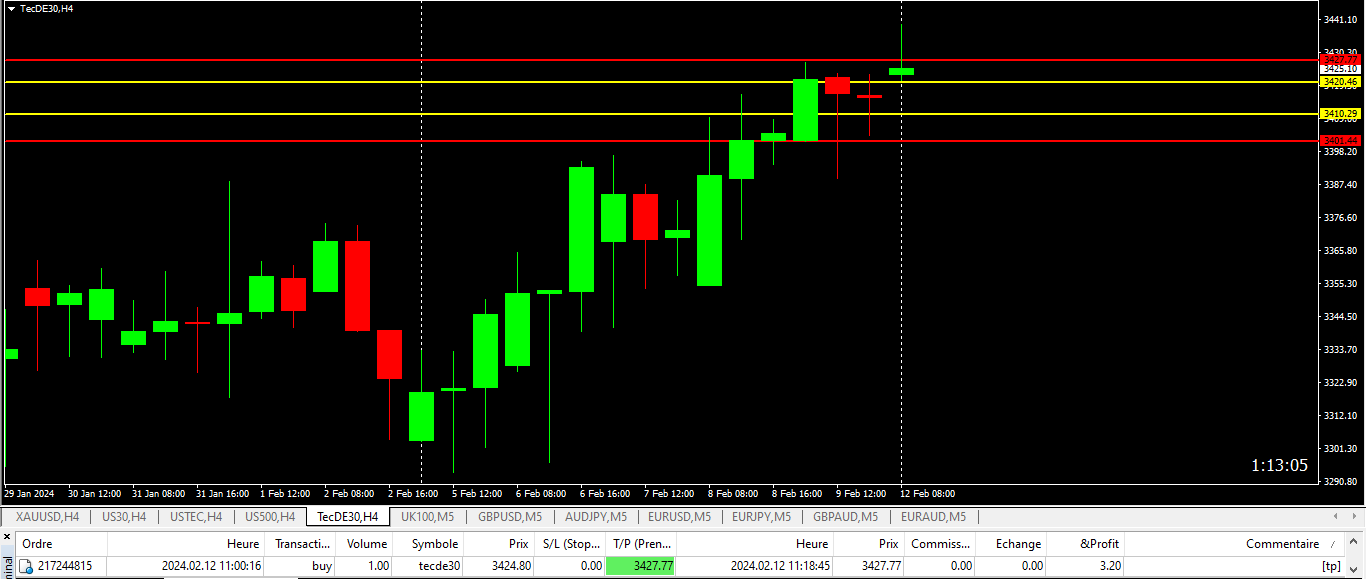Click the tecde30 symbol cell
The width and height of the screenshot is (1366, 579).
(x=439, y=566)
